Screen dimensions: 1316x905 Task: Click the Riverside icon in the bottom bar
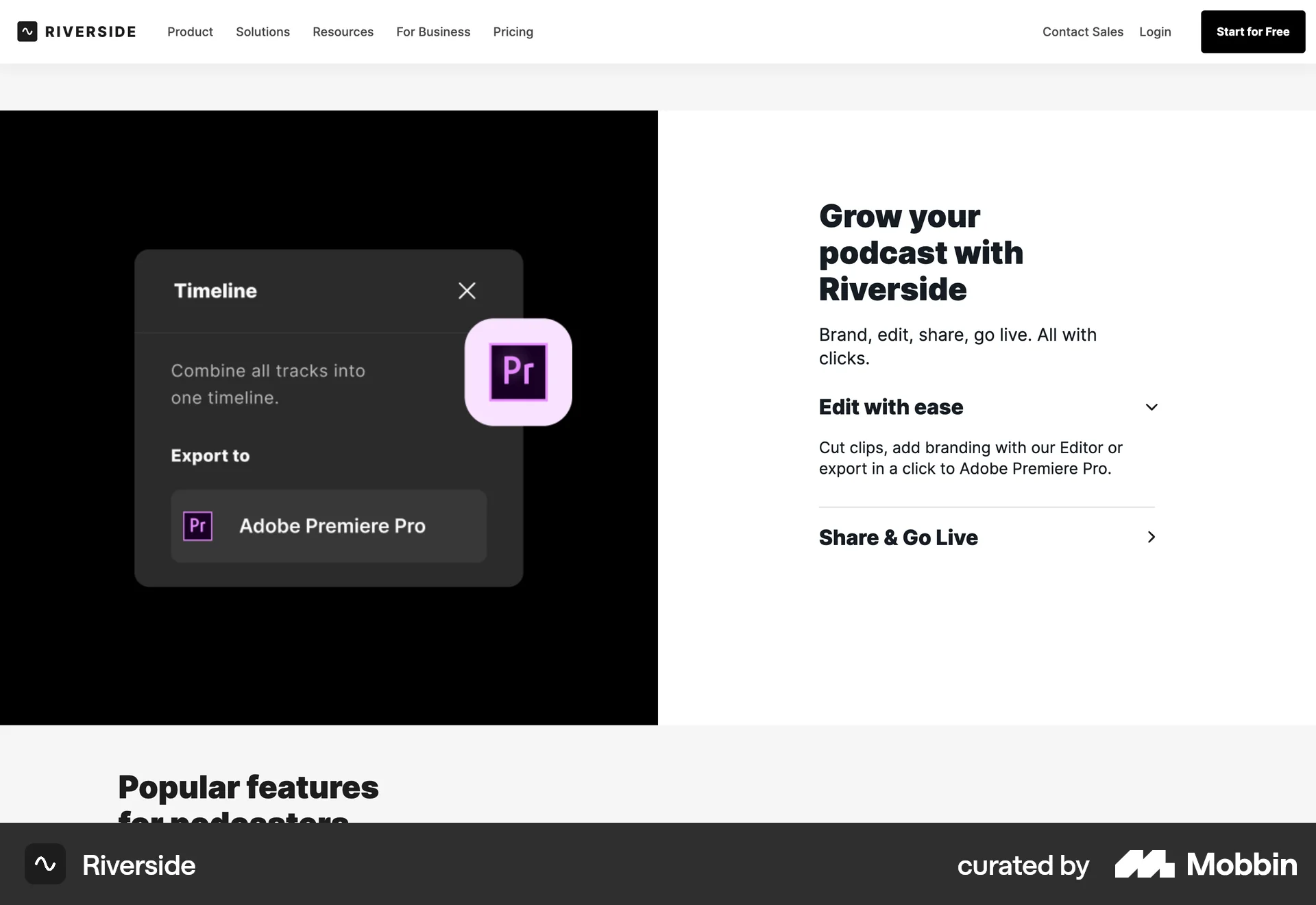[45, 865]
